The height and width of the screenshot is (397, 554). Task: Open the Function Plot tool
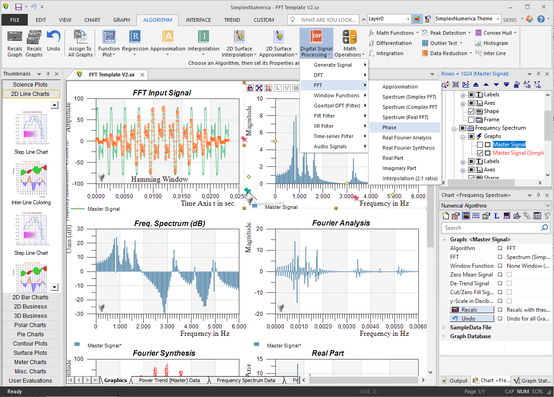click(x=108, y=43)
